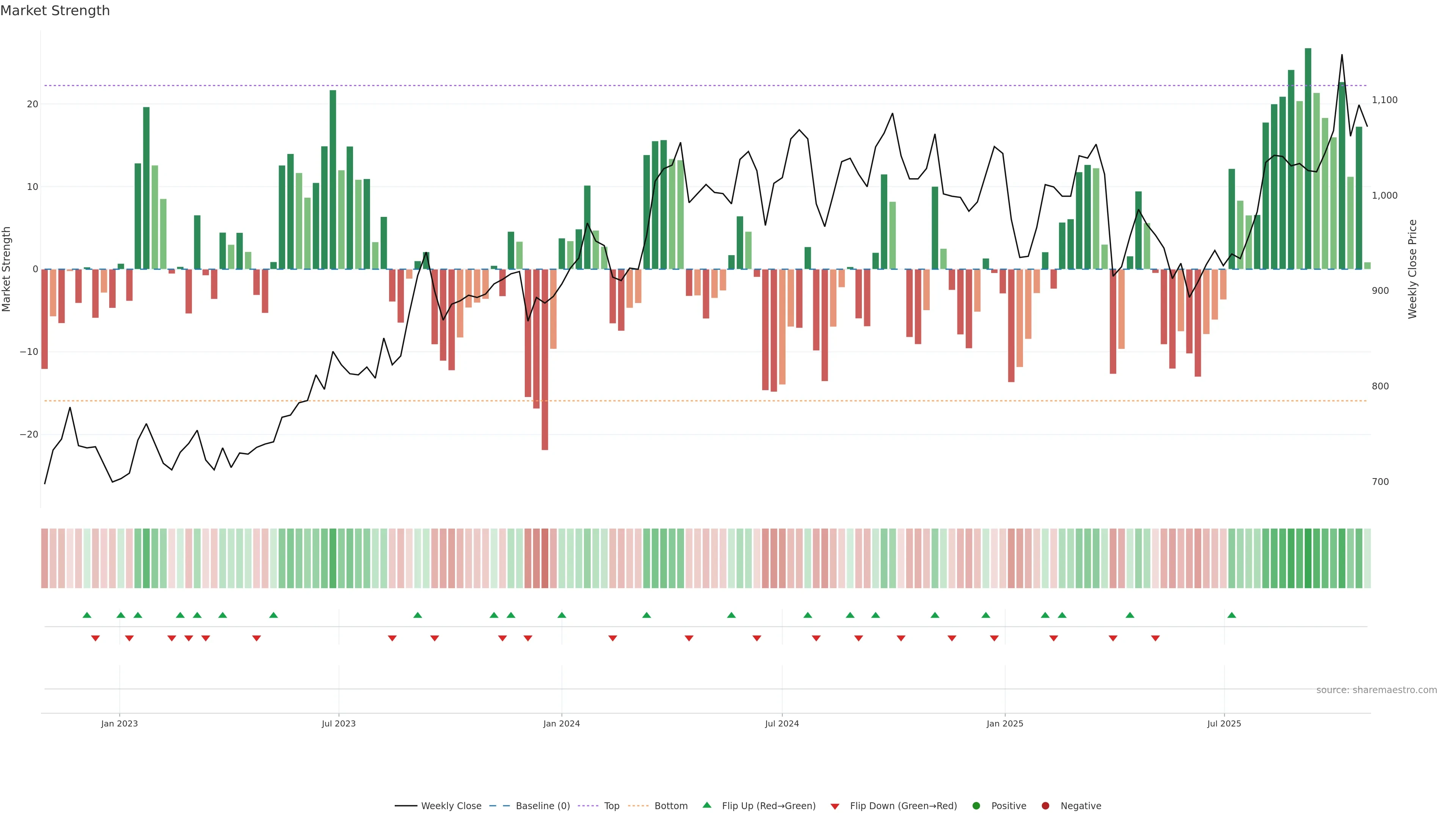Toggle the Weekly Close legend label
The height and width of the screenshot is (819, 1456).
451,806
